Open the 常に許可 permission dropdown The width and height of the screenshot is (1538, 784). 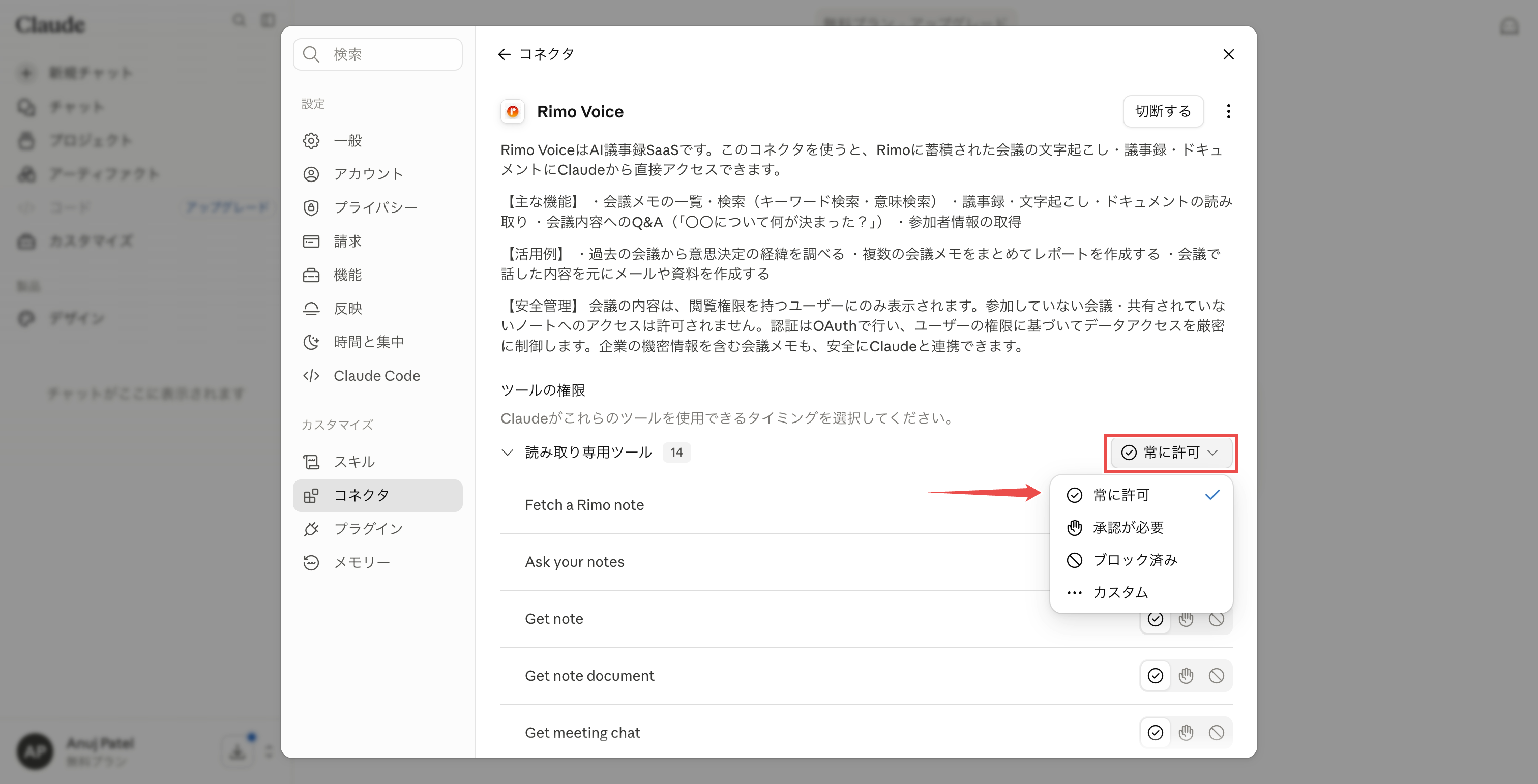[x=1170, y=453]
